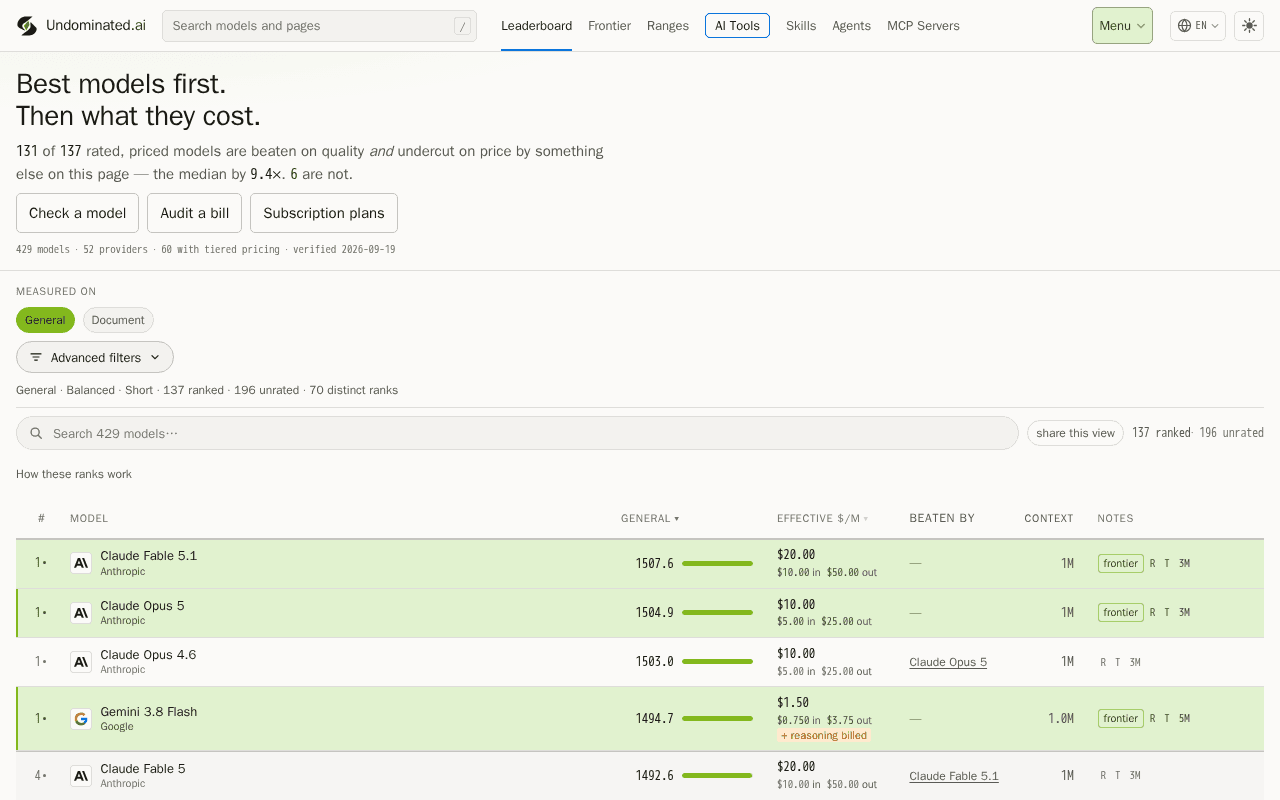The height and width of the screenshot is (800, 1280).
Task: Open the Claude Opus 4.6 model name
Action: pyautogui.click(x=148, y=655)
